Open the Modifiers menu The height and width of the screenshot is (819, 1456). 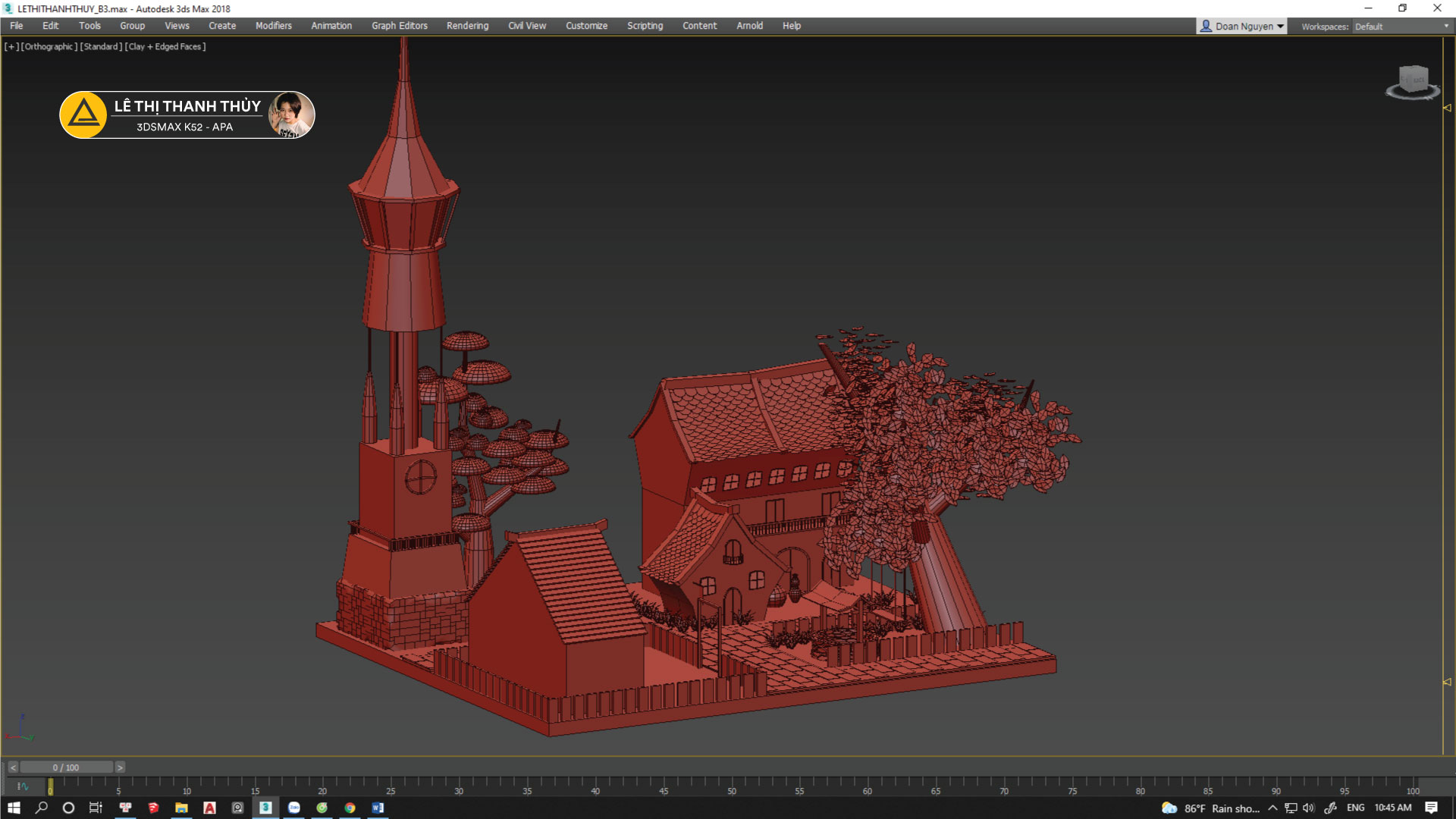pos(273,26)
